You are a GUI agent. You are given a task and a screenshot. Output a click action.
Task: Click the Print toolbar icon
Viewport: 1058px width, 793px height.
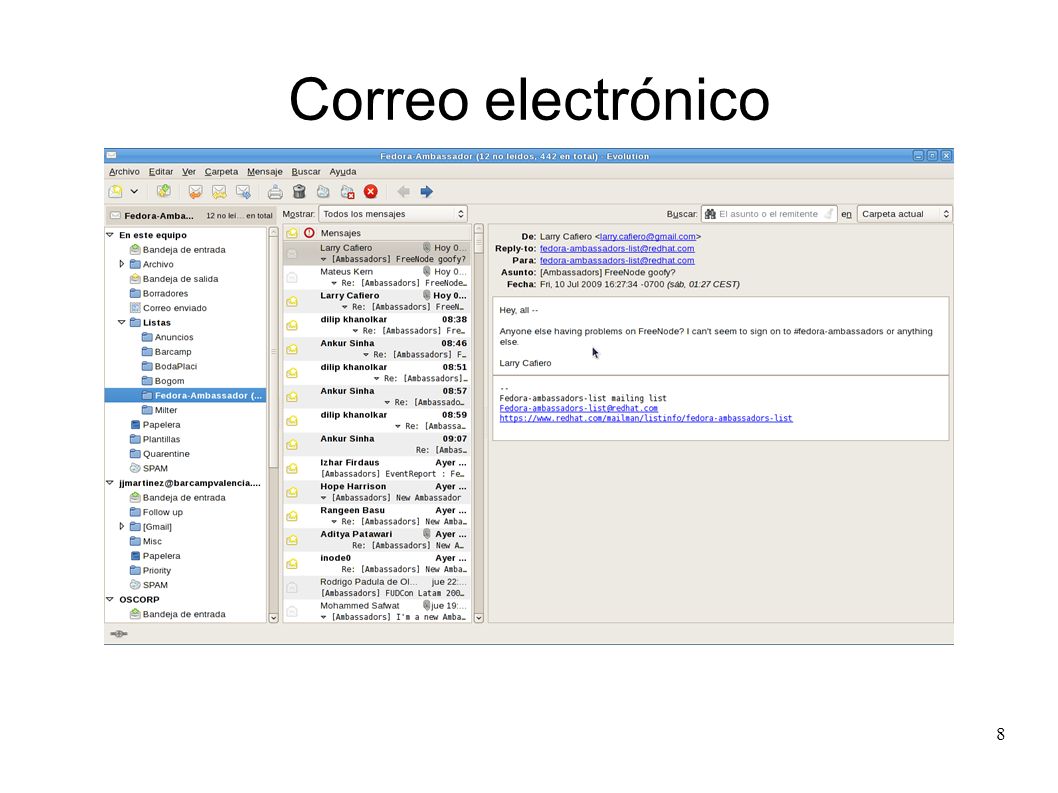point(275,192)
